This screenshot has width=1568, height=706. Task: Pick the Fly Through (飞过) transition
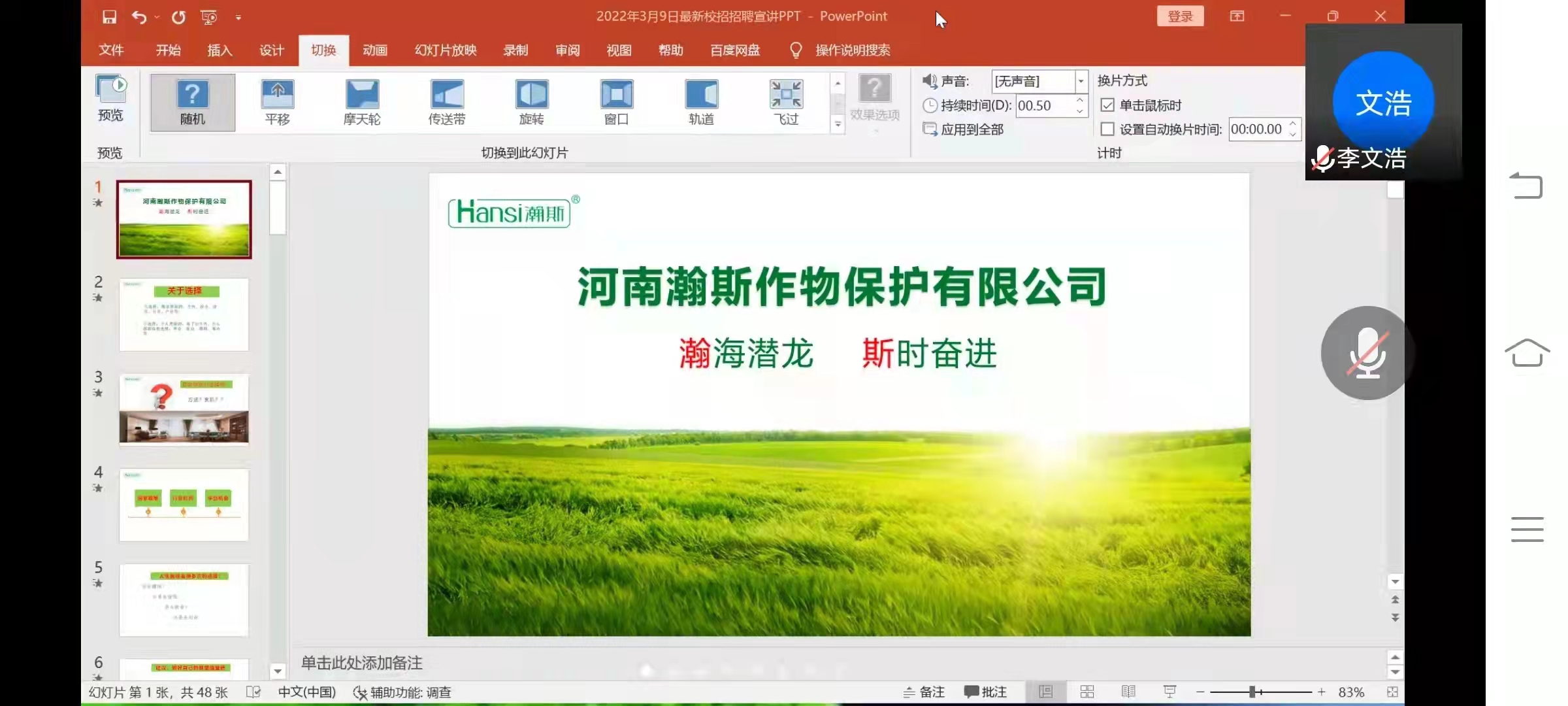(786, 102)
